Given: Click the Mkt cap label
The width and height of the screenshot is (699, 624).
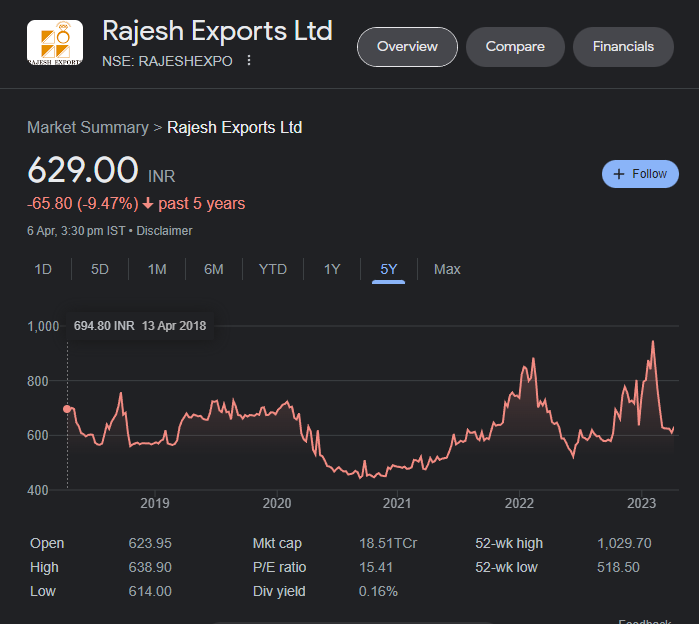Looking at the screenshot, I should click(277, 543).
